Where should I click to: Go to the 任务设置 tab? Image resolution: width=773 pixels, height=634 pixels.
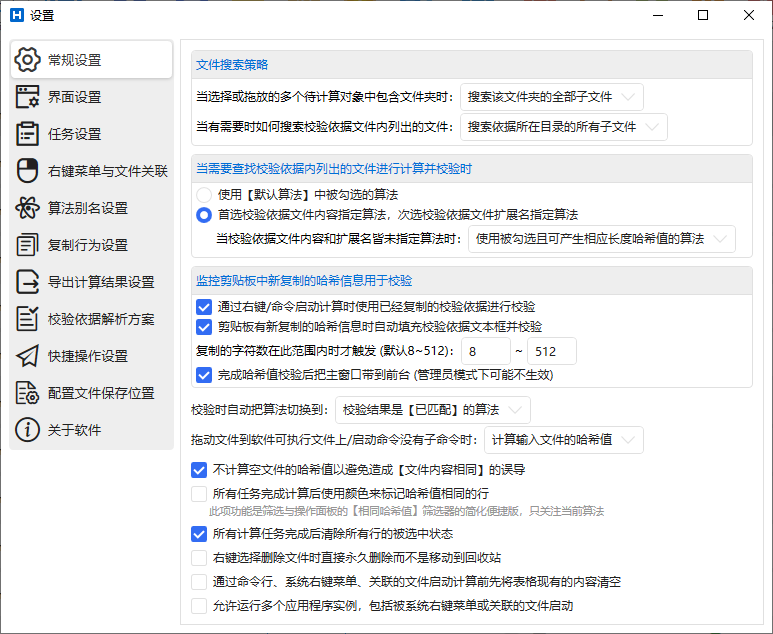point(92,134)
